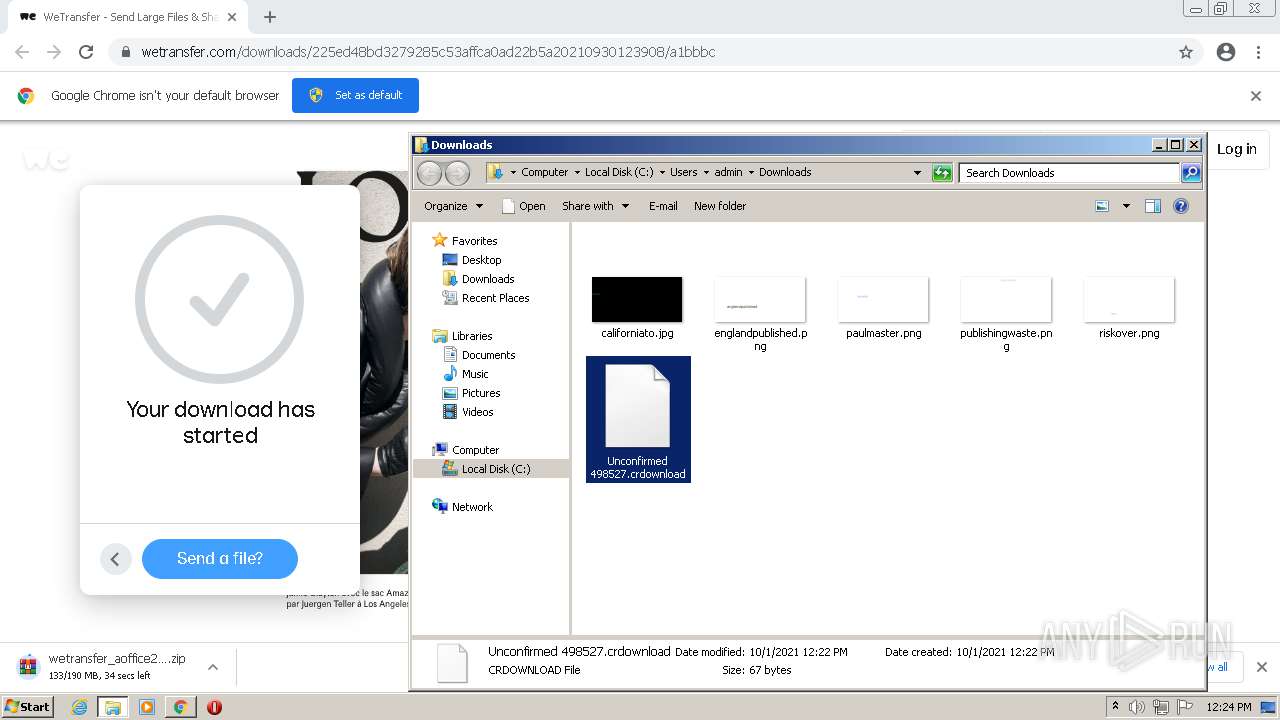Click the volume icon in system tray
This screenshot has width=1280, height=720.
click(1137, 707)
